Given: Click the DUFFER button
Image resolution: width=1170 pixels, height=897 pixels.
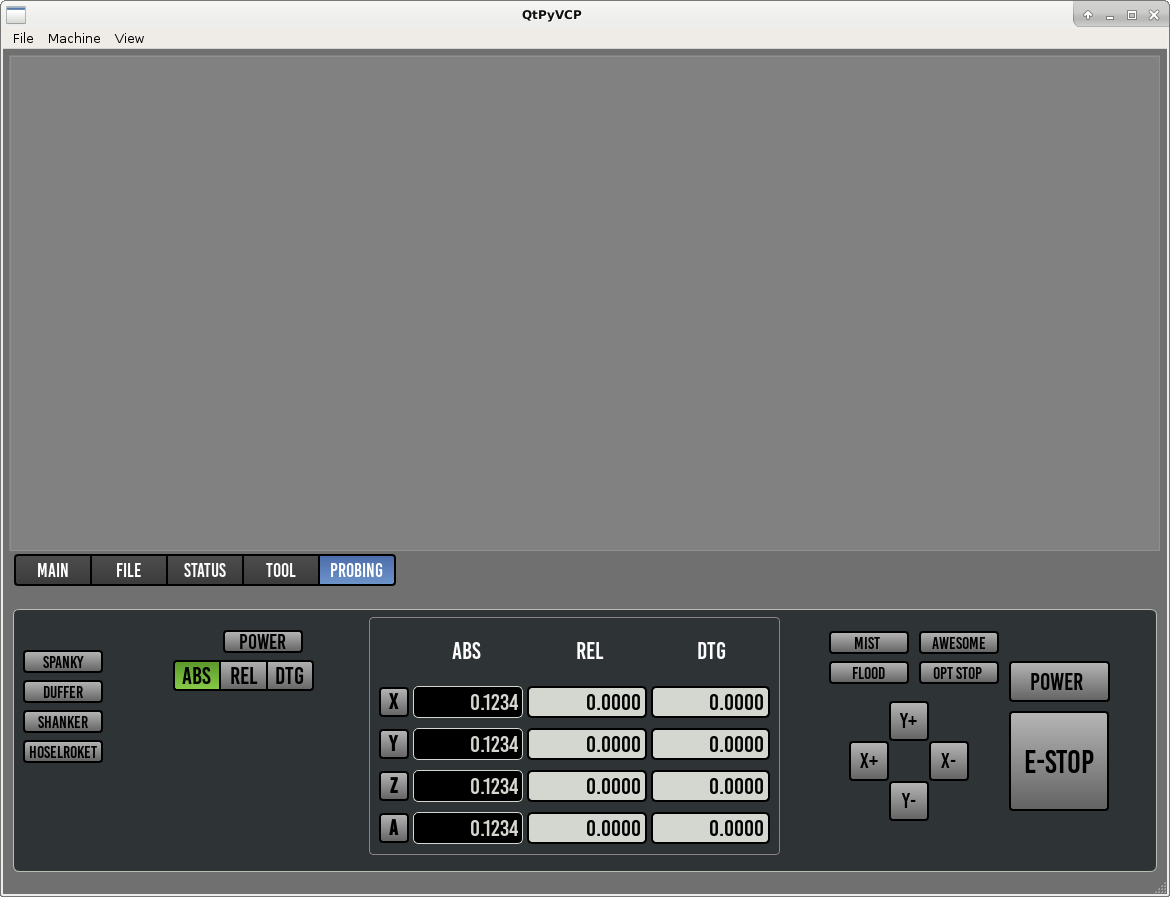Looking at the screenshot, I should click(63, 692).
